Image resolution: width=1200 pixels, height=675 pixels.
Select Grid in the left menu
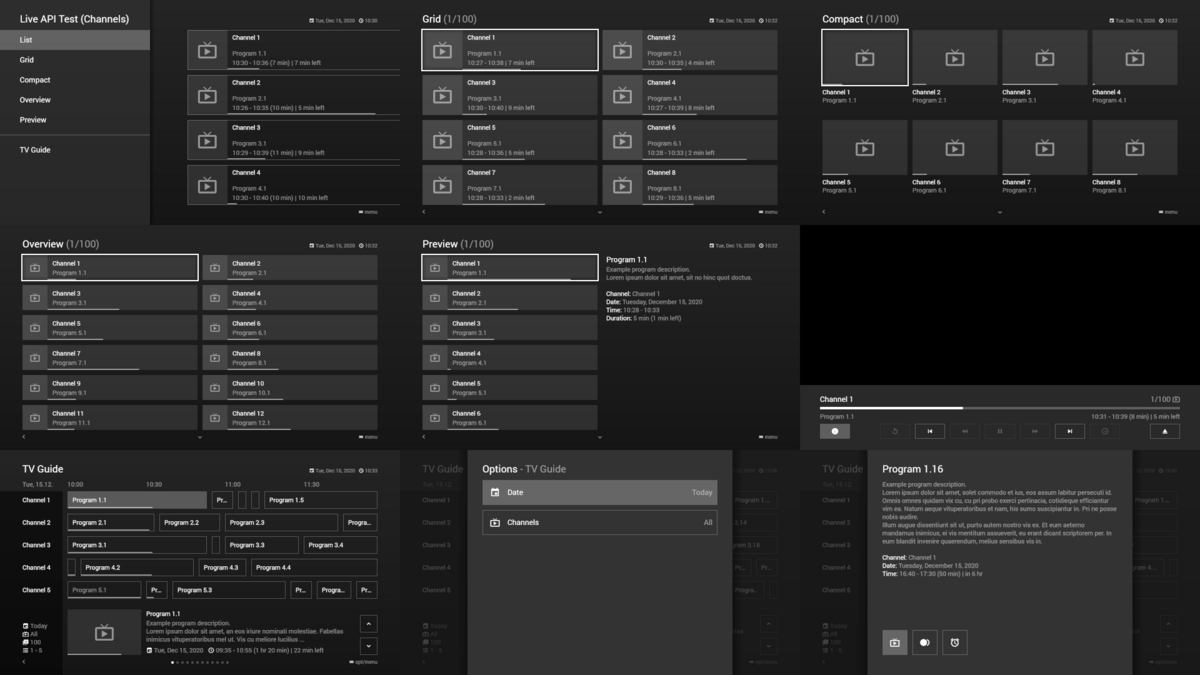click(x=27, y=60)
